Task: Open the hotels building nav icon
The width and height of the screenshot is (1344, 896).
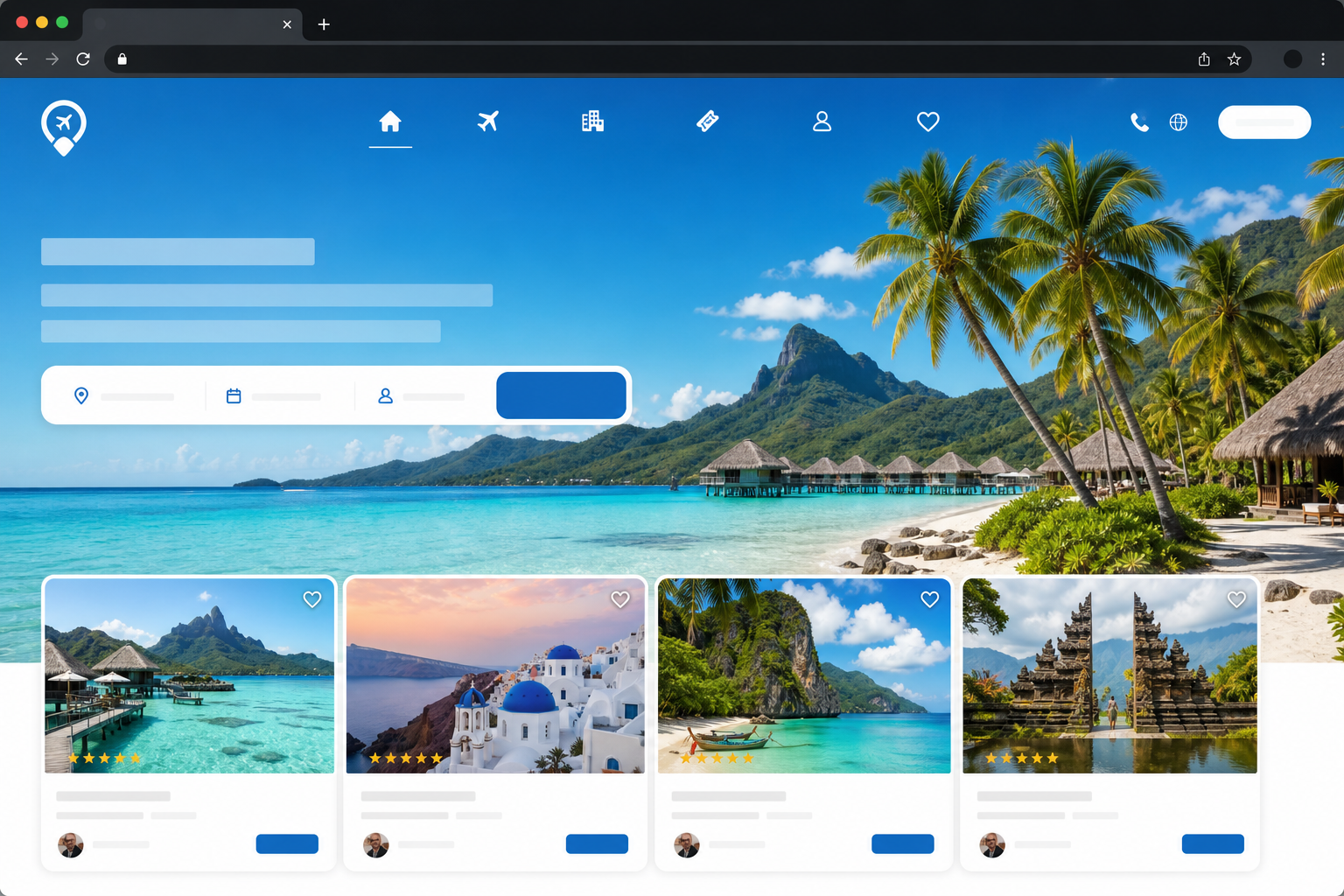Action: [x=593, y=122]
